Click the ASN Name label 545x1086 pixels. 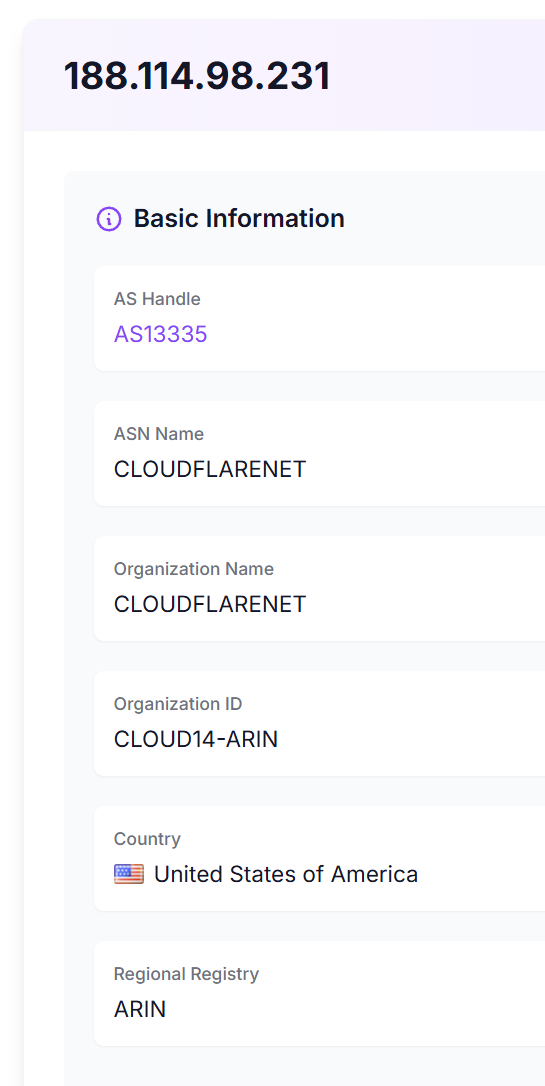tap(159, 434)
